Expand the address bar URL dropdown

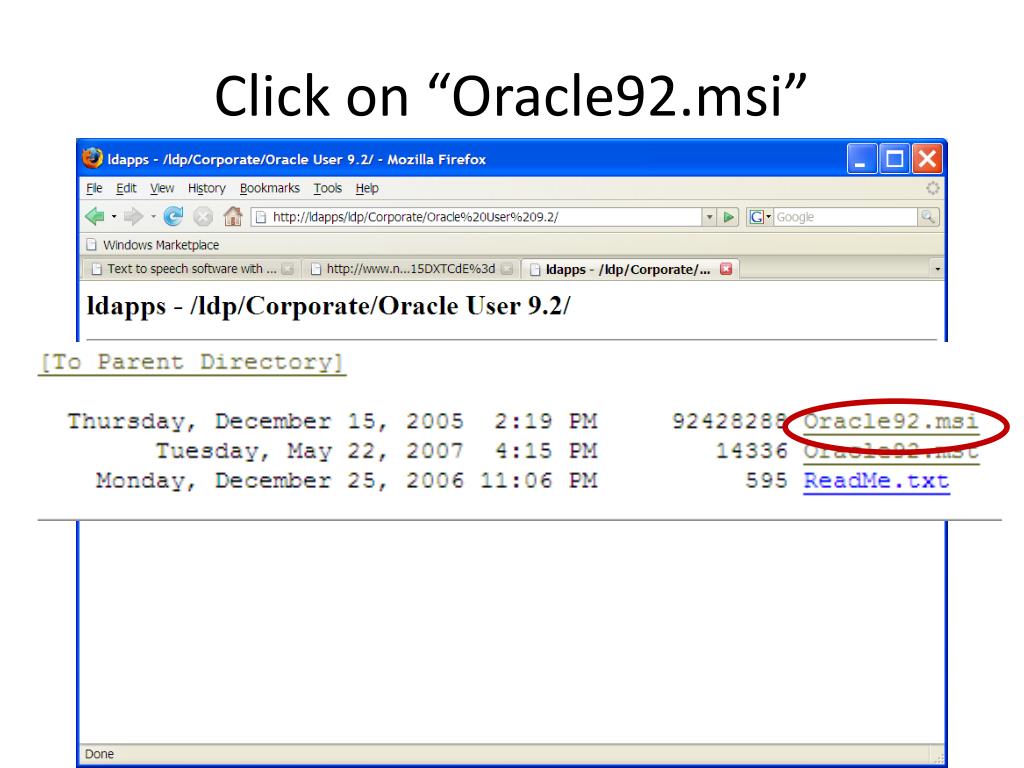coord(709,217)
